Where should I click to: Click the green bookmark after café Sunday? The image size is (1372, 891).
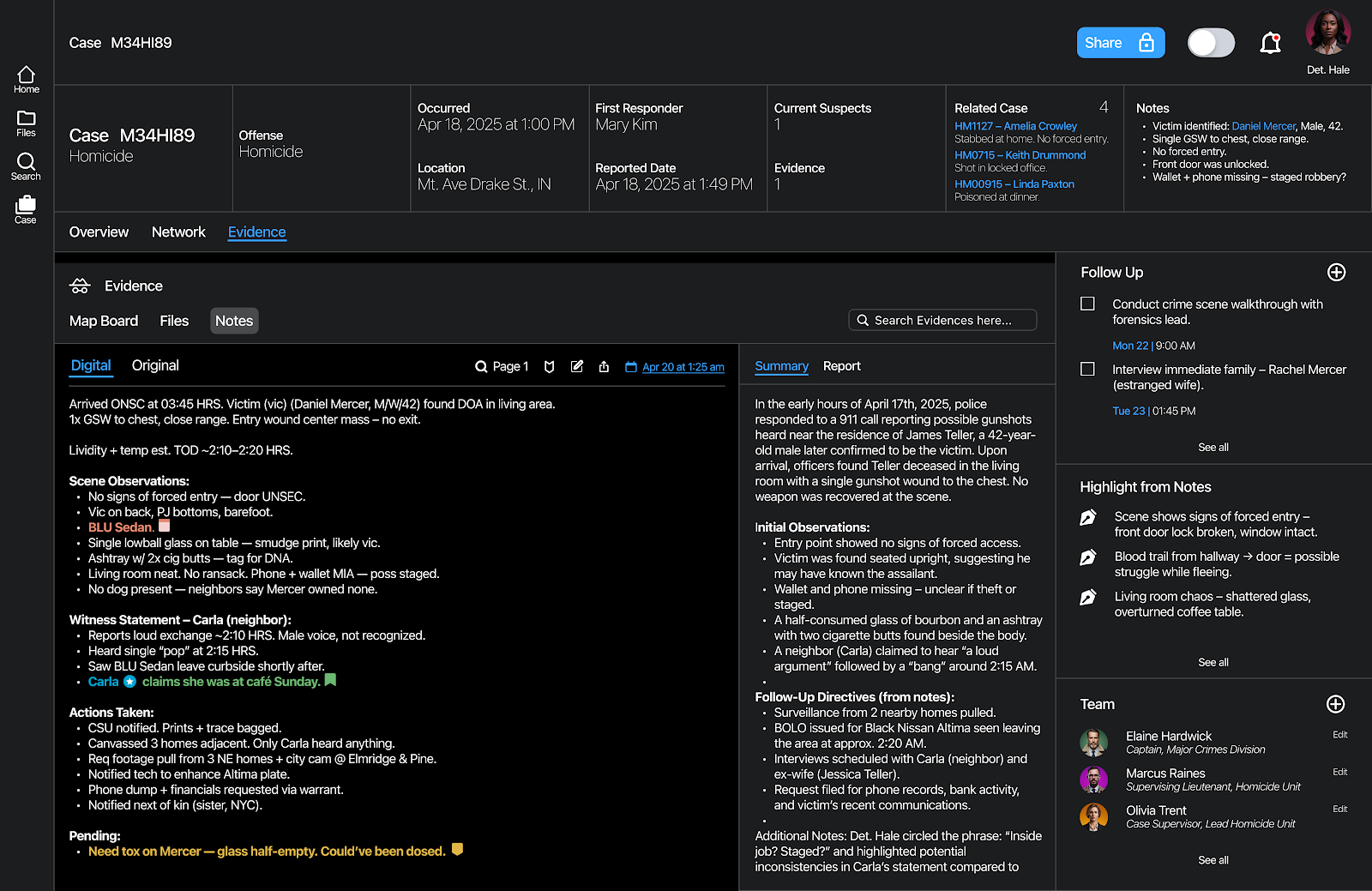pyautogui.click(x=330, y=680)
